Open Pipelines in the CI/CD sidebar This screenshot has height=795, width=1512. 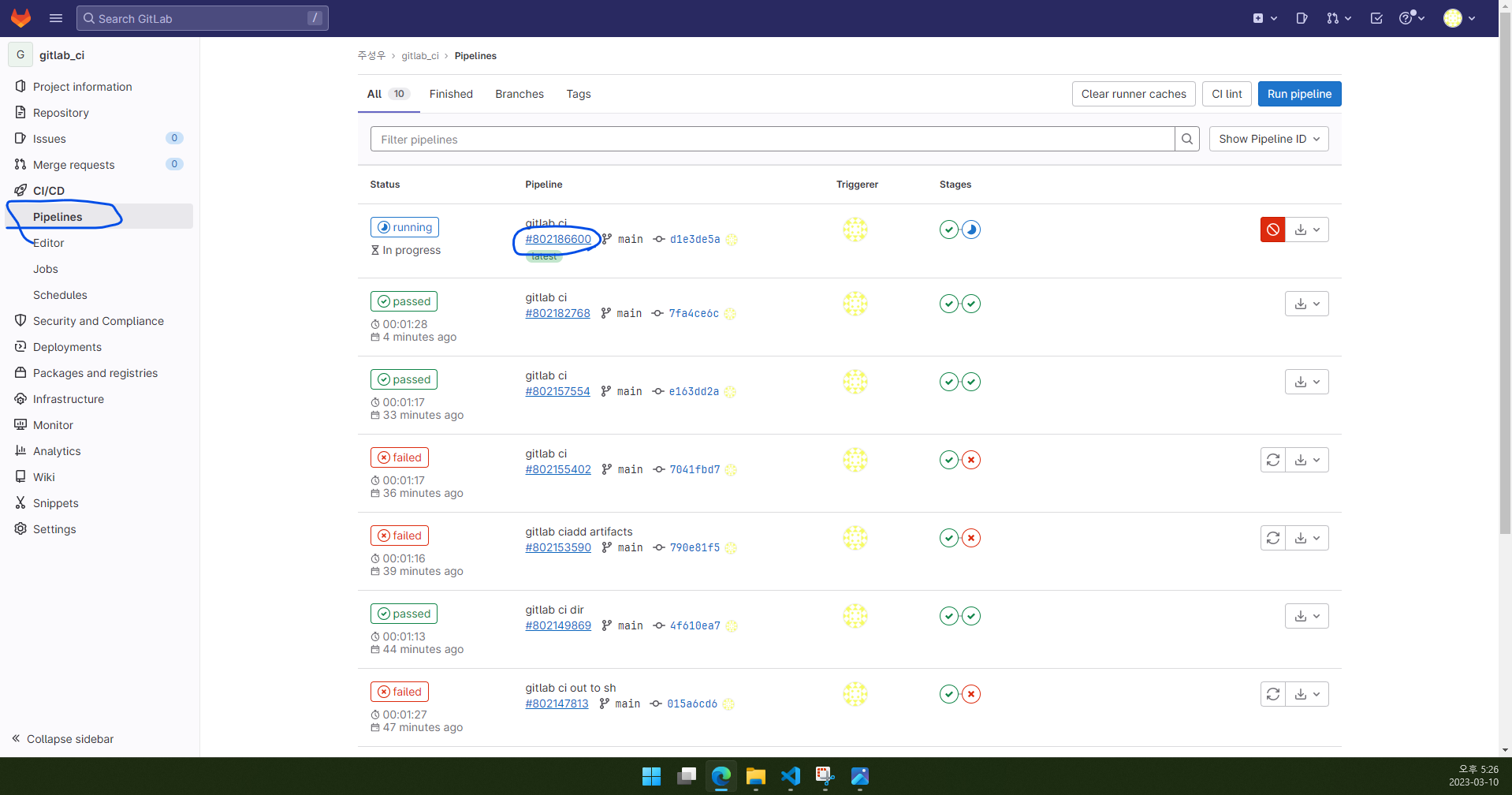(99, 217)
